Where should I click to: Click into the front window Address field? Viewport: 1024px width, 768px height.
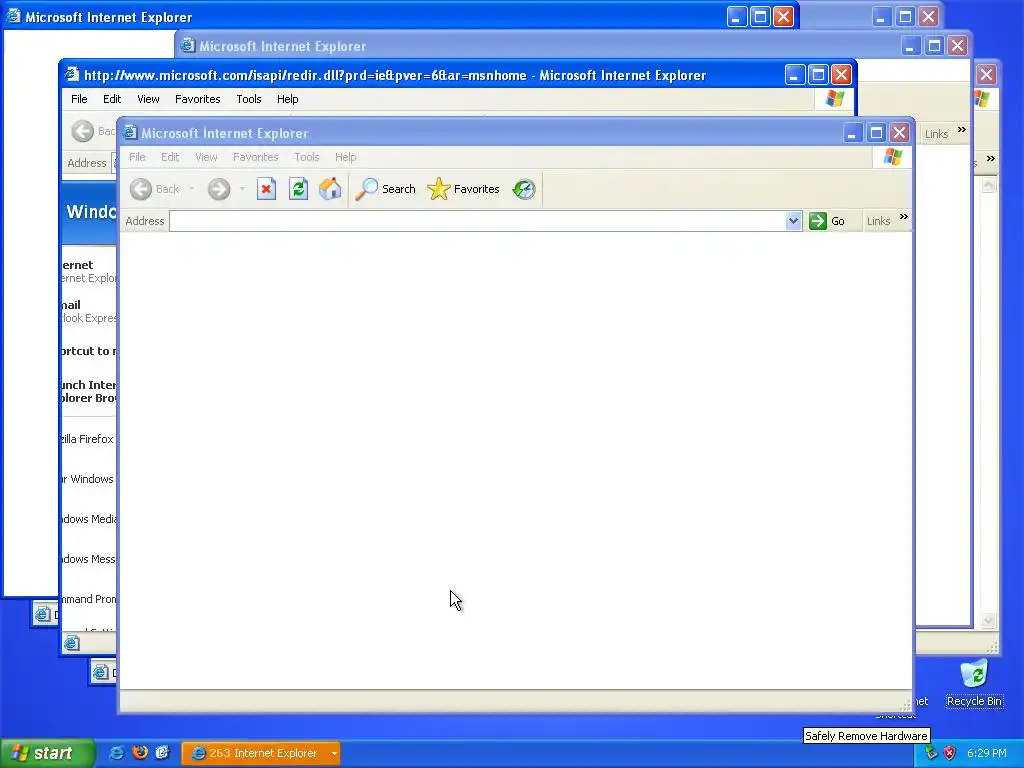pyautogui.click(x=477, y=221)
